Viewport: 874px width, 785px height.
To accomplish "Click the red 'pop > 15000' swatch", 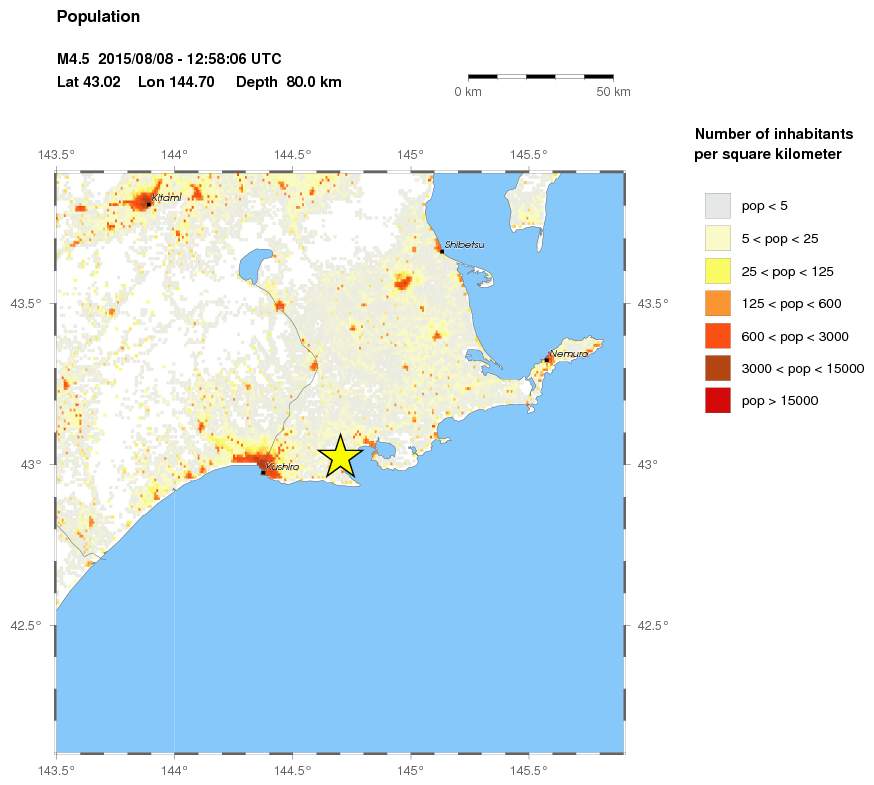I will coord(717,400).
